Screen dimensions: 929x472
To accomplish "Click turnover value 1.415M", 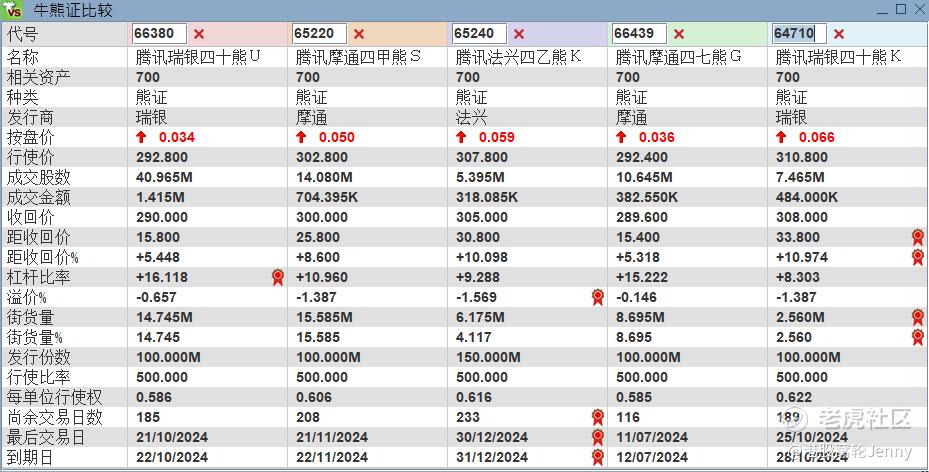I will click(x=160, y=197).
